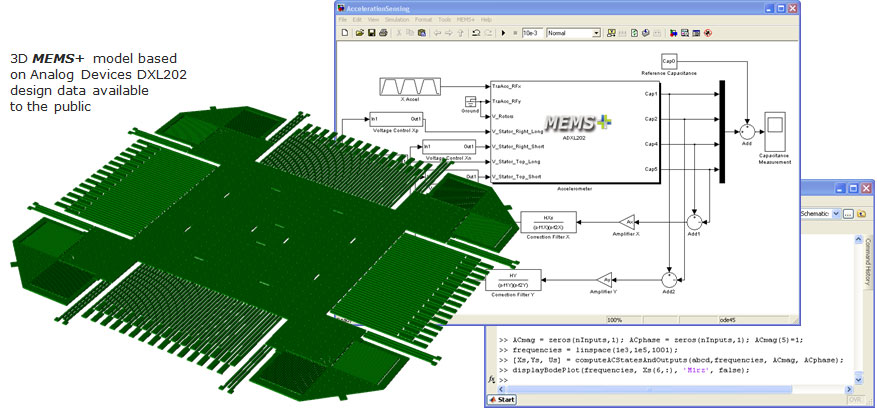Click the Paste clipboard icon
Viewport: 877px width, 408px height.
[422, 33]
